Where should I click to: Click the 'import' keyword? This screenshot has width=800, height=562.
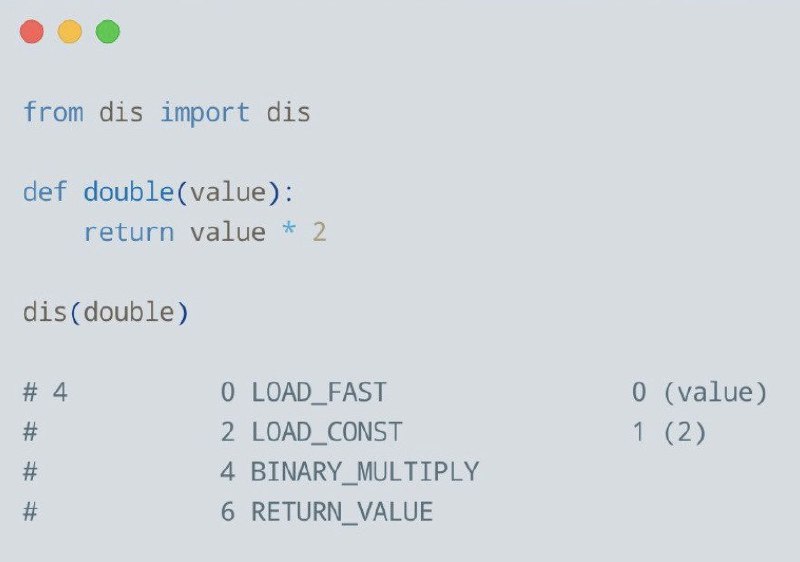(x=205, y=113)
